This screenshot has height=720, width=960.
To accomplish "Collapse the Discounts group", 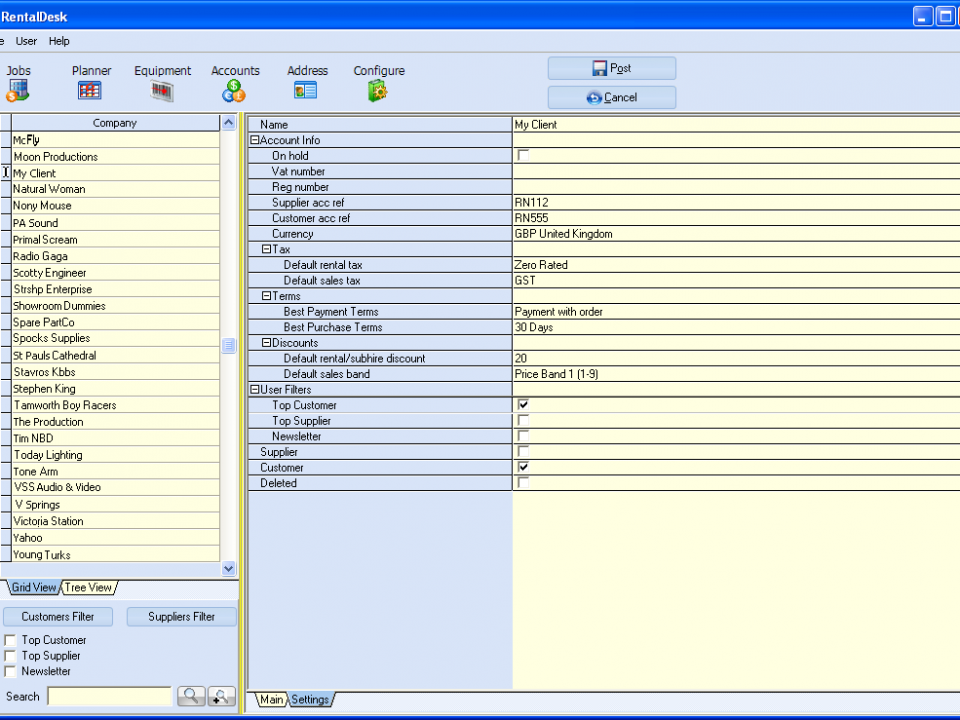I will click(267, 343).
